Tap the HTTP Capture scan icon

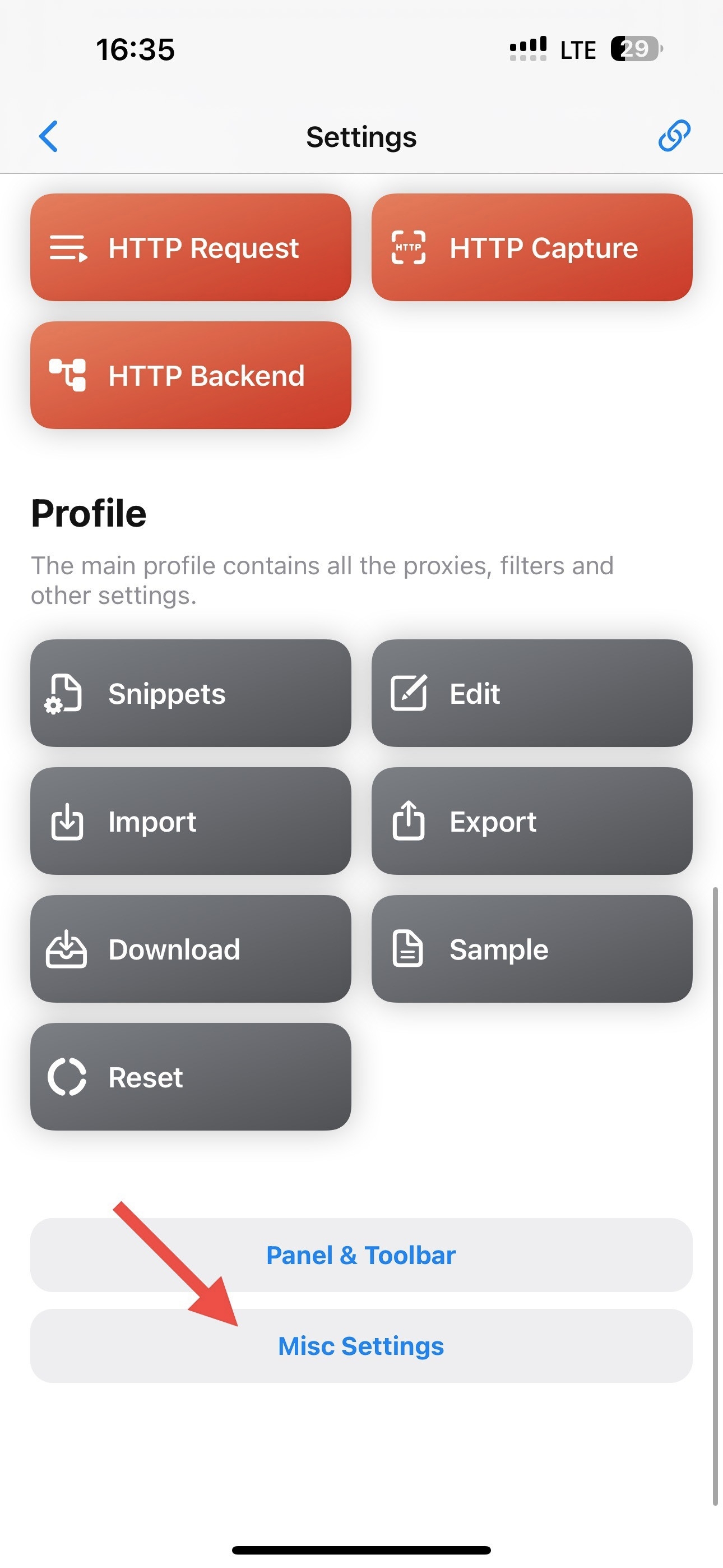[409, 248]
